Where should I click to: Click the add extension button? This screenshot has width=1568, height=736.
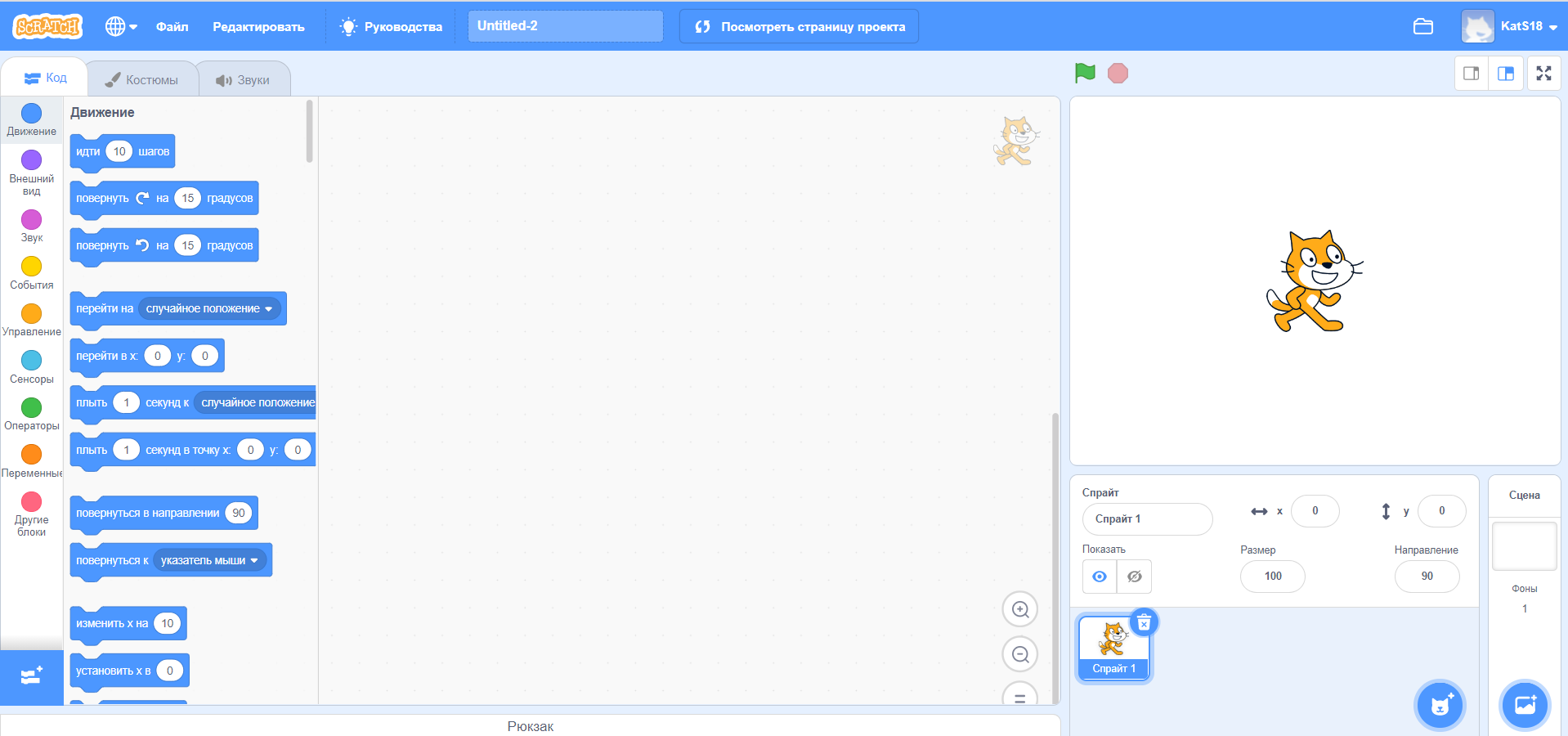(32, 677)
